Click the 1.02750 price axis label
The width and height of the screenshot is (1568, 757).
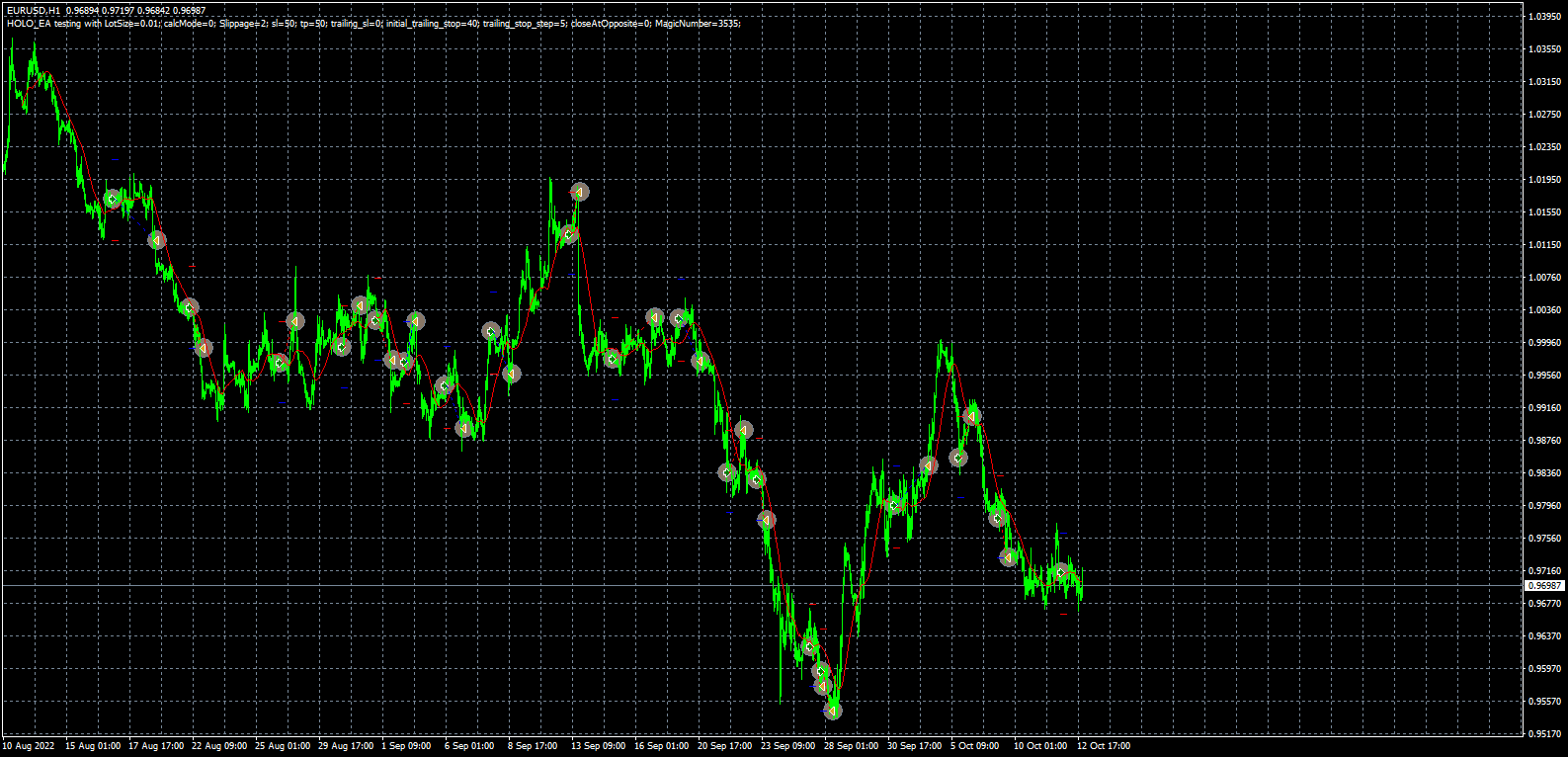coord(1544,115)
